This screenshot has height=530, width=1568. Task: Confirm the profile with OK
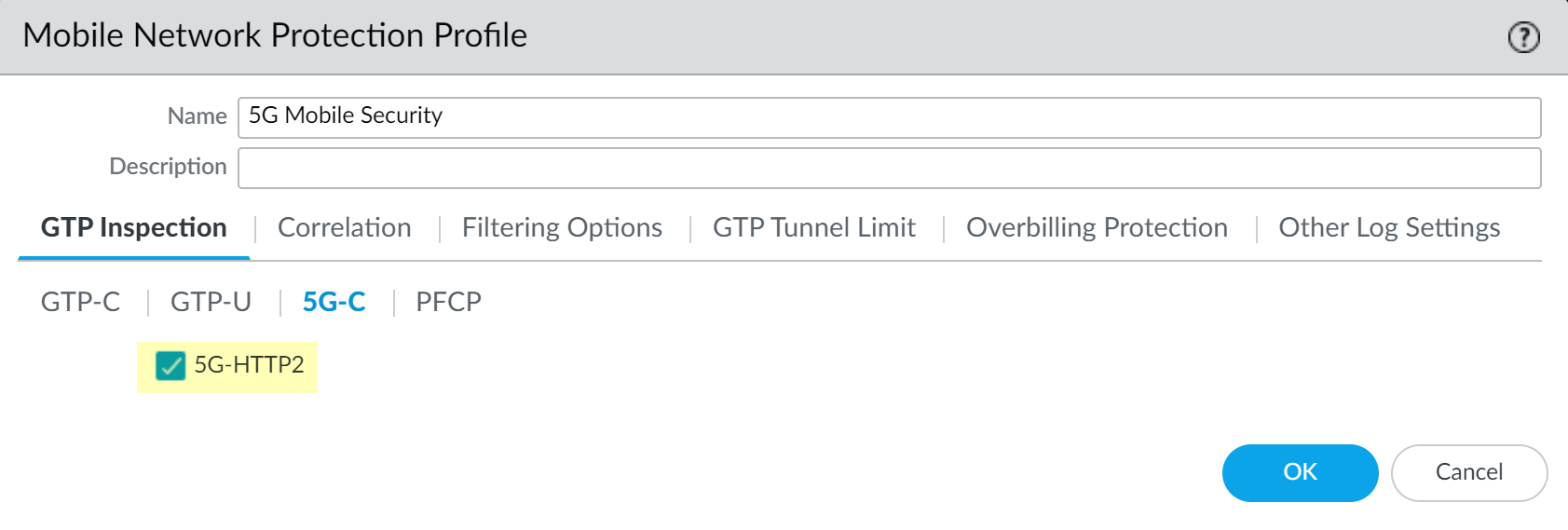click(1300, 472)
